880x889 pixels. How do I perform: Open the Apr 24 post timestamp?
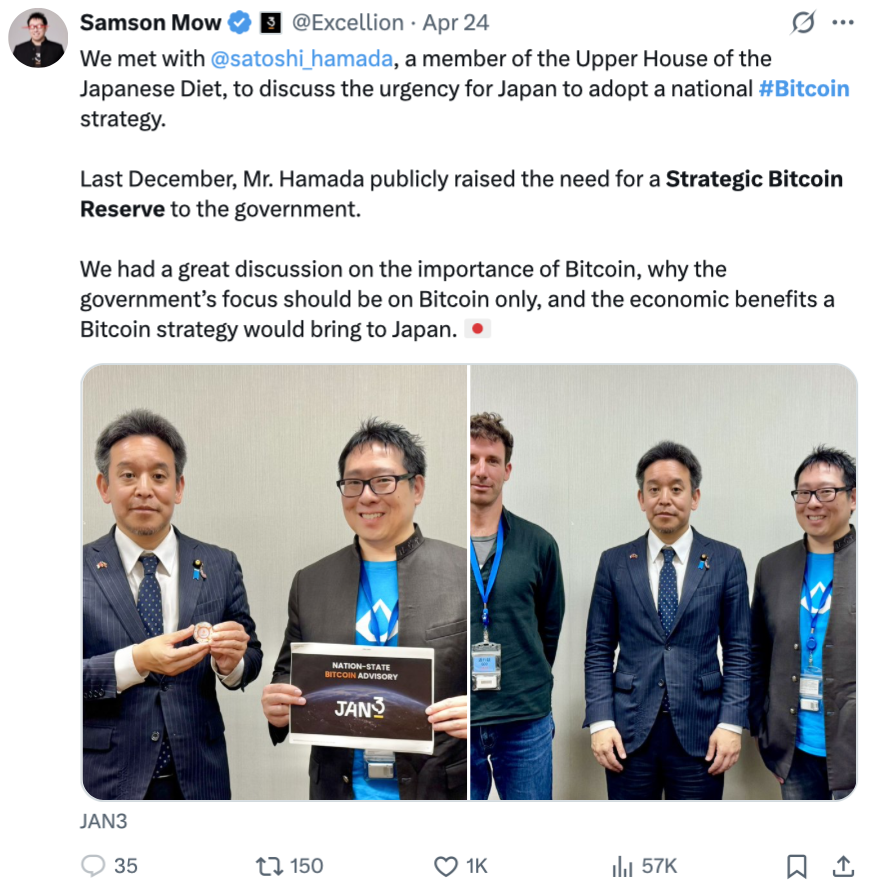coord(455,23)
